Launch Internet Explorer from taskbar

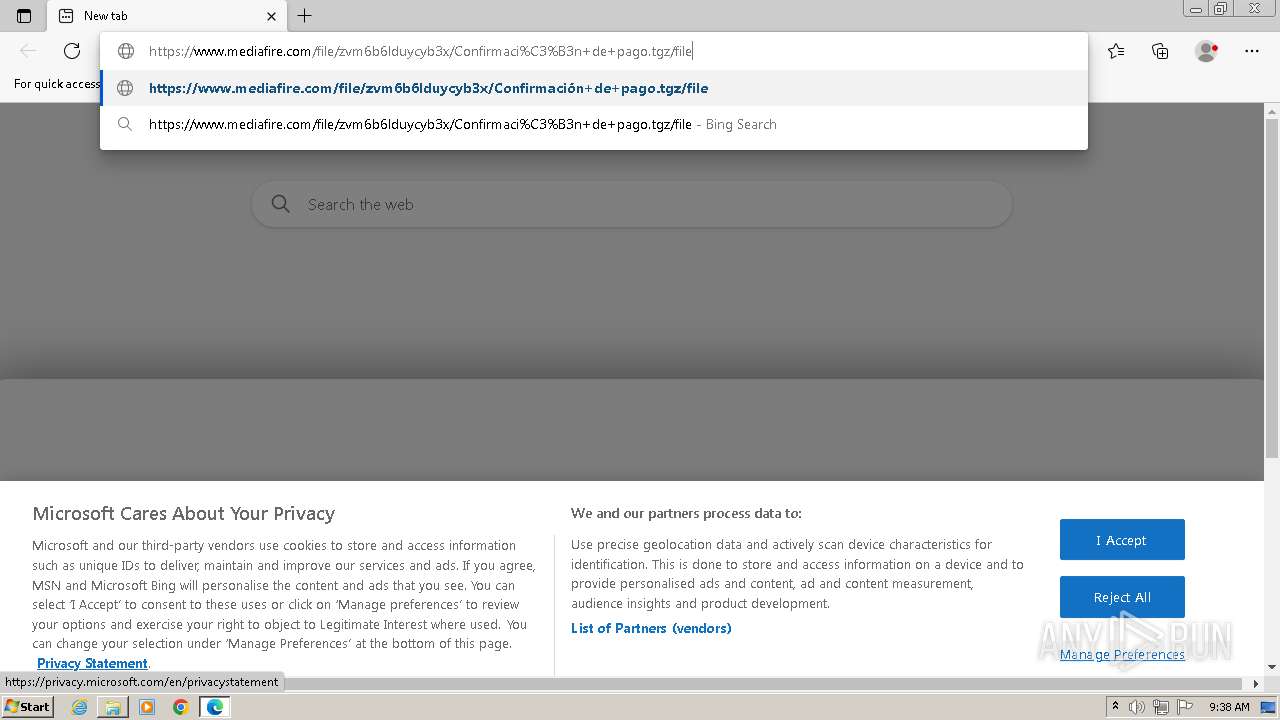[80, 707]
